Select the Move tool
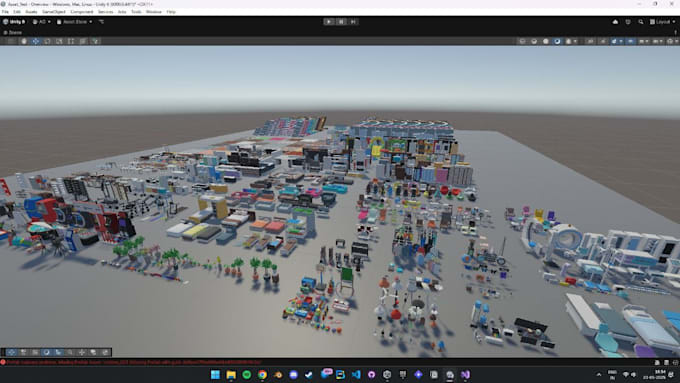This screenshot has width=680, height=383. pos(36,41)
